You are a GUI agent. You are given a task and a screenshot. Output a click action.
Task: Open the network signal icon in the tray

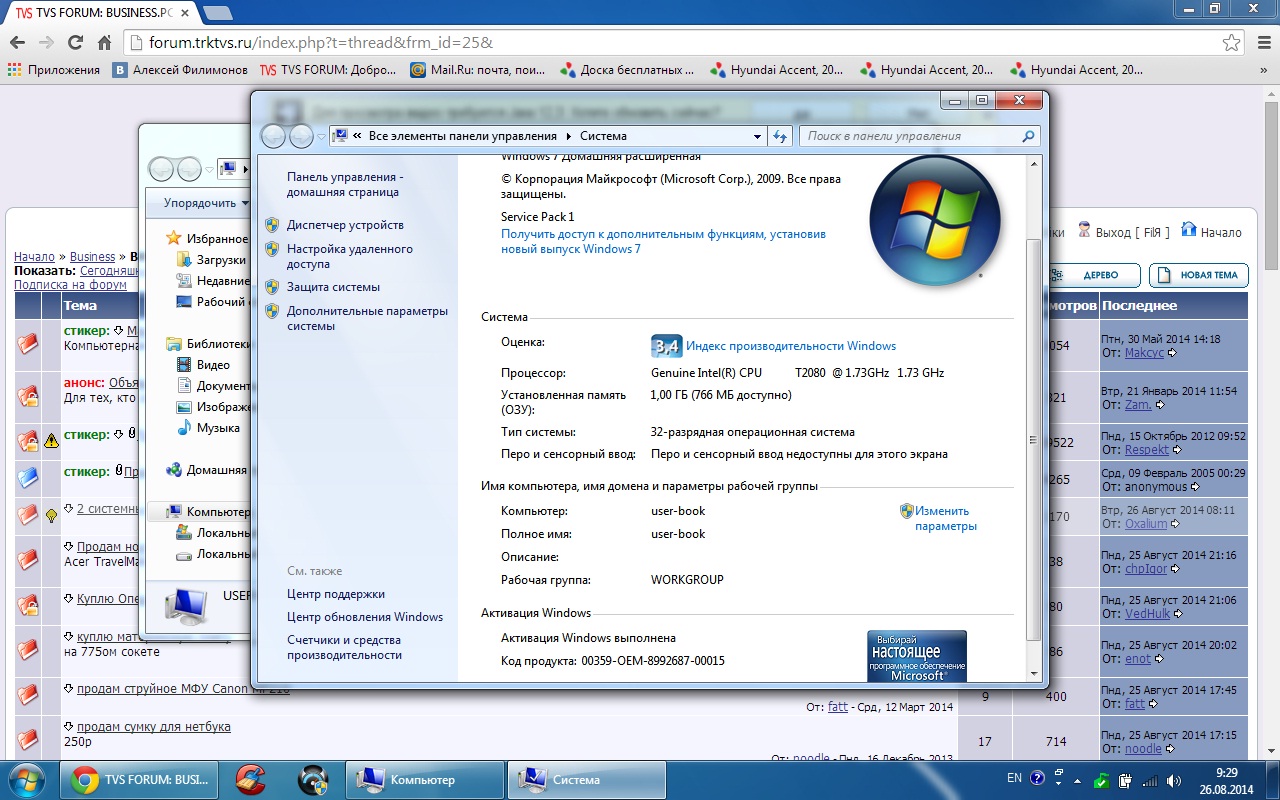click(x=1150, y=779)
